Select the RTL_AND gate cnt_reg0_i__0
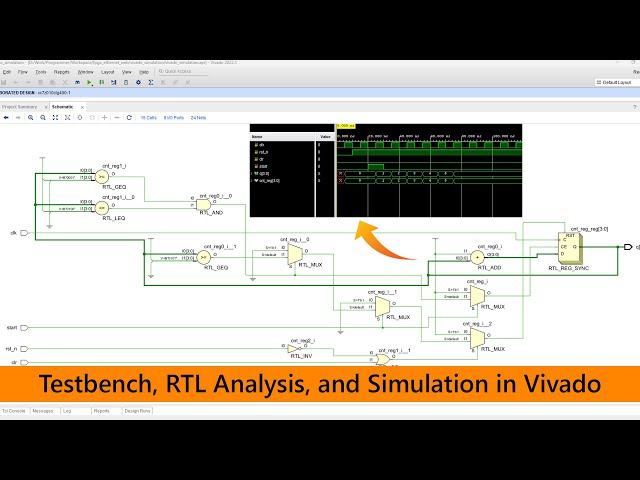This screenshot has height=480, width=640. pyautogui.click(x=204, y=204)
